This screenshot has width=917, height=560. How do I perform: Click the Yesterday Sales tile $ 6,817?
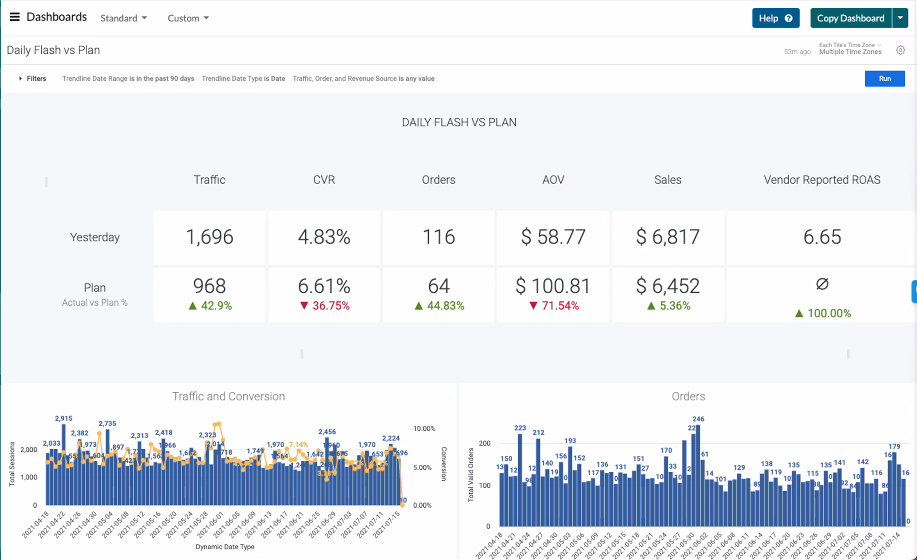(x=667, y=237)
